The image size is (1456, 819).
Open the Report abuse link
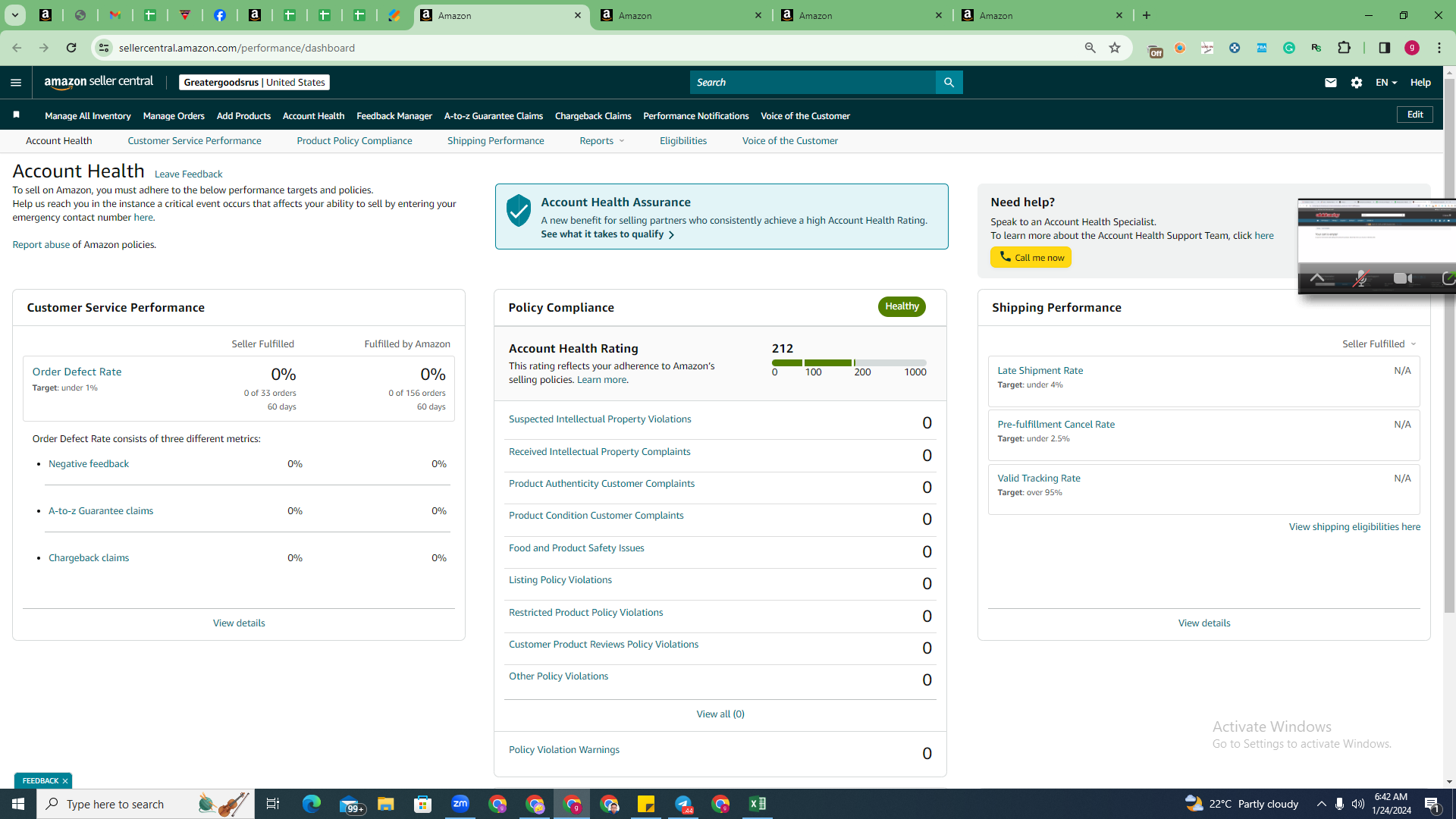click(41, 245)
